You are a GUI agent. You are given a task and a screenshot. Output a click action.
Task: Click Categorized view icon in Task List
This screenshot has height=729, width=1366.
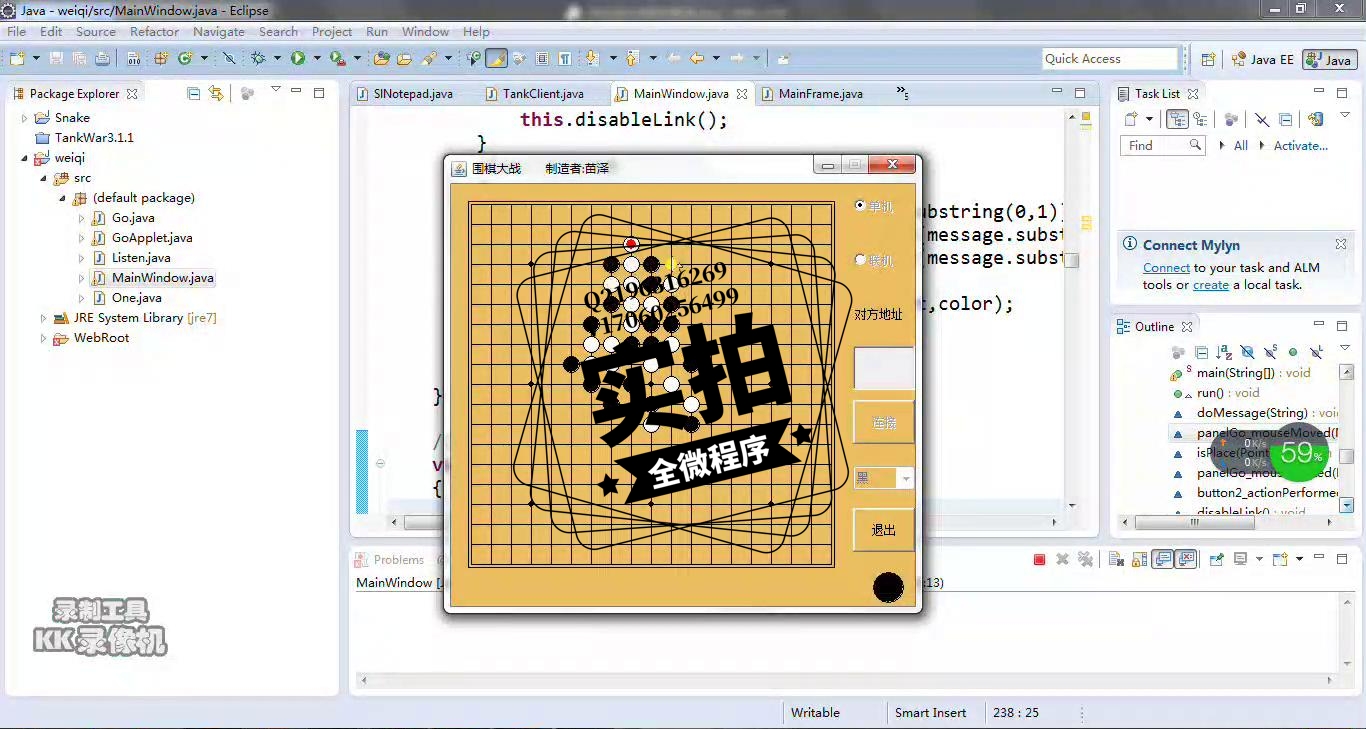click(1177, 119)
